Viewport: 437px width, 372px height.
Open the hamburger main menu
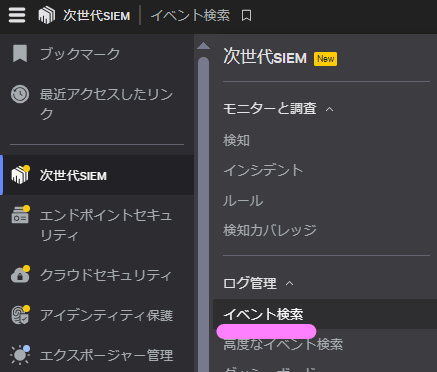point(17,15)
